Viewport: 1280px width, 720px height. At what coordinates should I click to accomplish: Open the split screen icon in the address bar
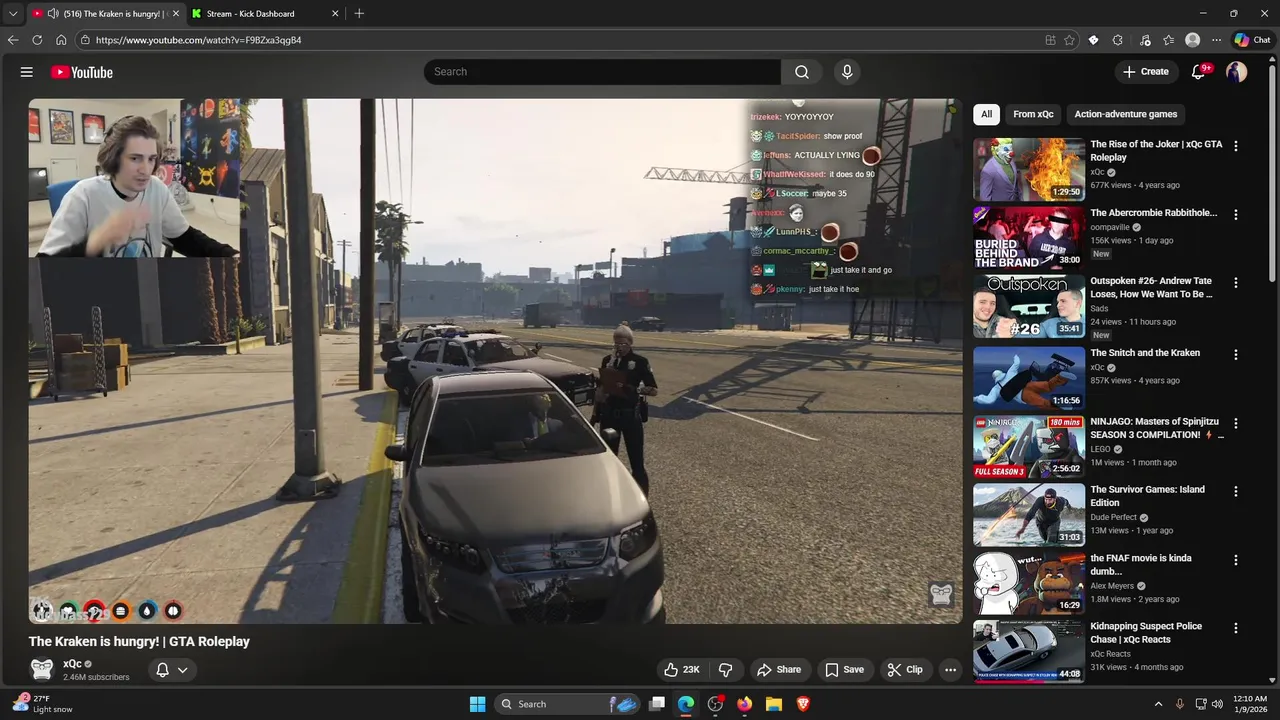pos(1050,40)
